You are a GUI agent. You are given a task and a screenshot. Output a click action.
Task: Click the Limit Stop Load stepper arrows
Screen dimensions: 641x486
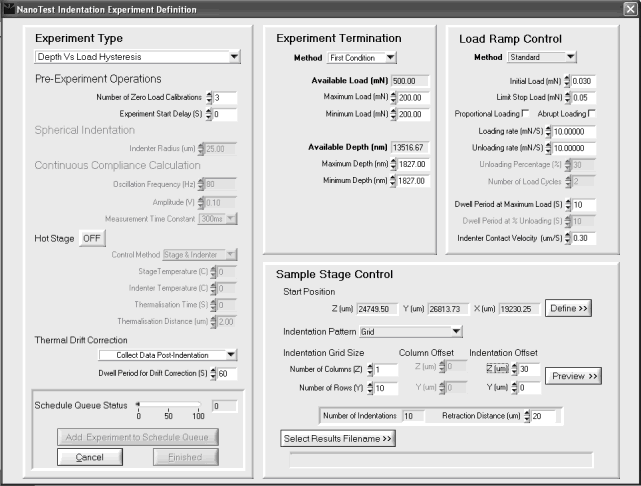[x=567, y=98]
